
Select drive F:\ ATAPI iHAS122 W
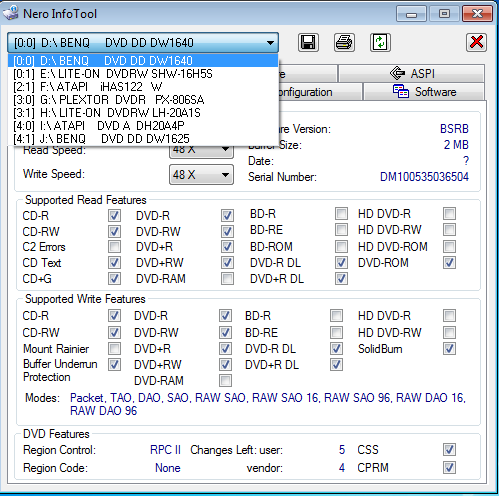143,87
